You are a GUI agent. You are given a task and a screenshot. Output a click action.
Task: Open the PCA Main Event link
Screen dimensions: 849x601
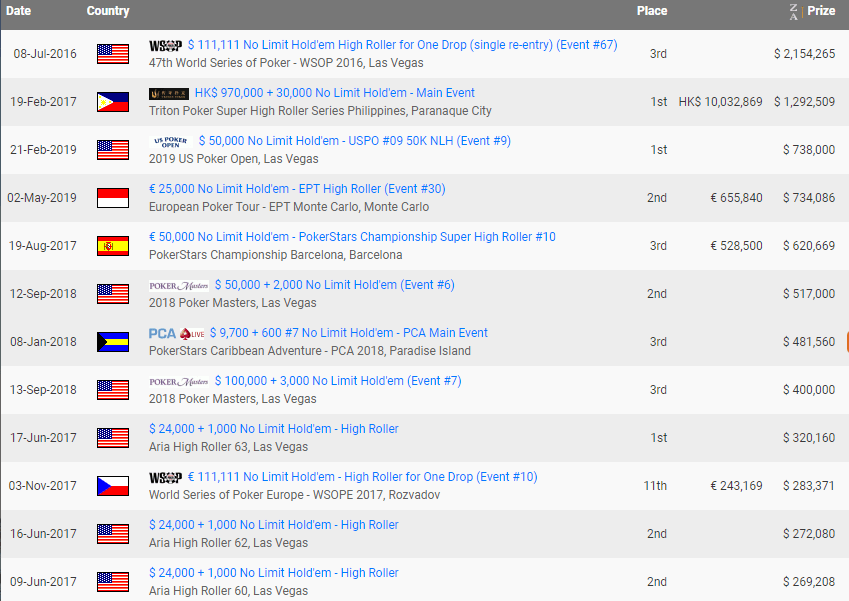click(348, 333)
